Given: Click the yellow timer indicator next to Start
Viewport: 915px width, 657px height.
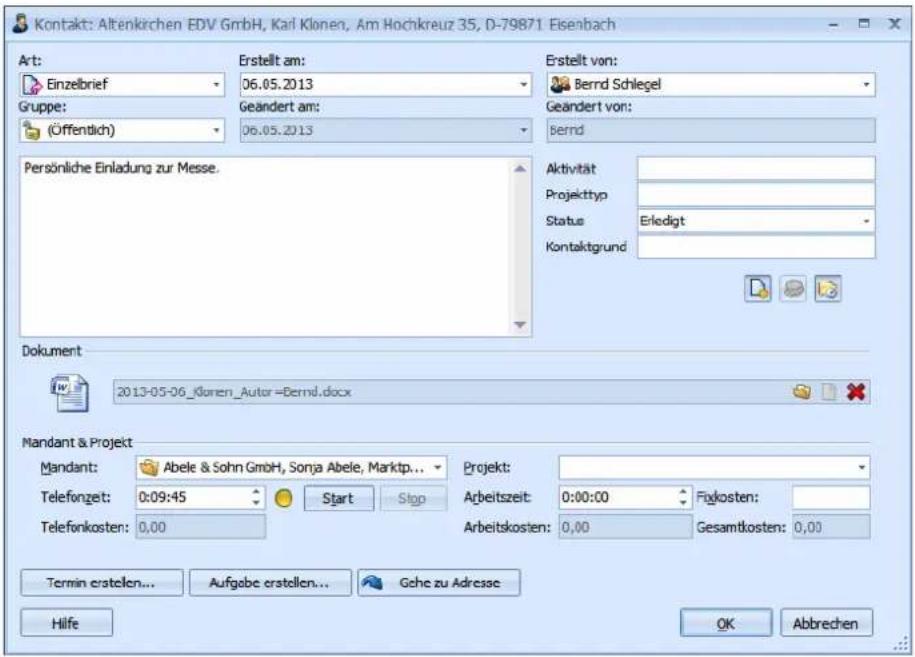Looking at the screenshot, I should pyautogui.click(x=284, y=498).
